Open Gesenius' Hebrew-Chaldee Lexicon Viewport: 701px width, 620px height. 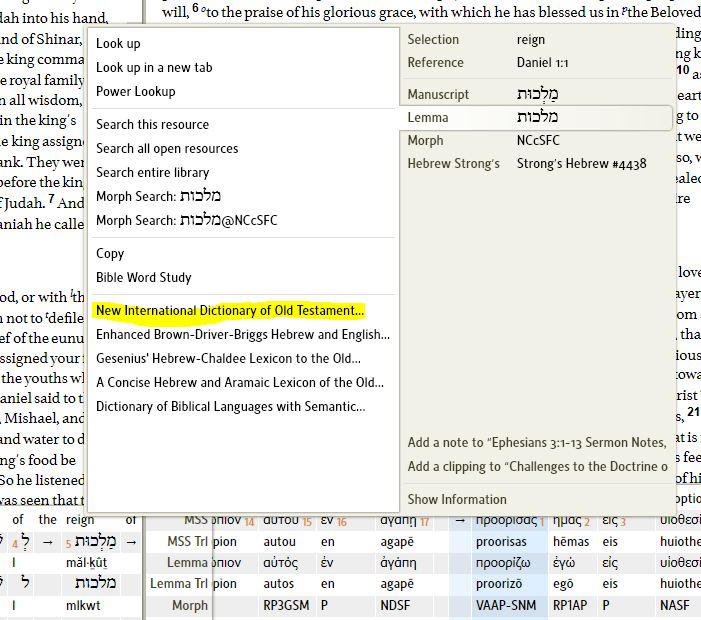pos(228,359)
